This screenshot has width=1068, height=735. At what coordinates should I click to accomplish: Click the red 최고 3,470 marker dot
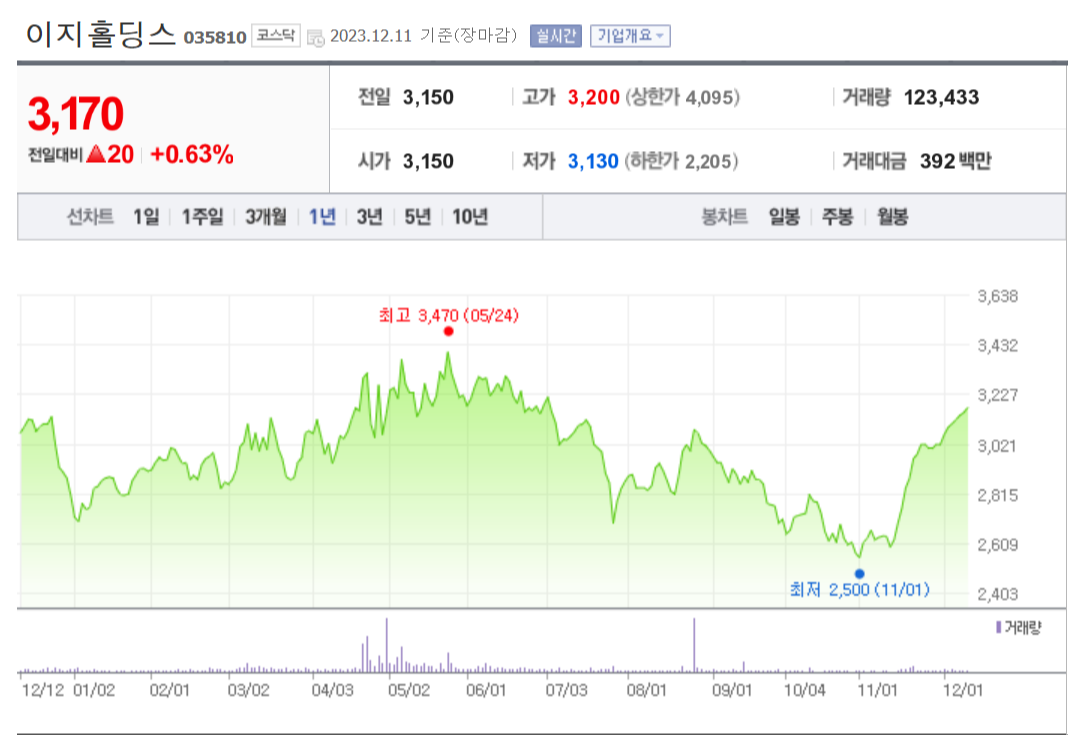(x=448, y=331)
